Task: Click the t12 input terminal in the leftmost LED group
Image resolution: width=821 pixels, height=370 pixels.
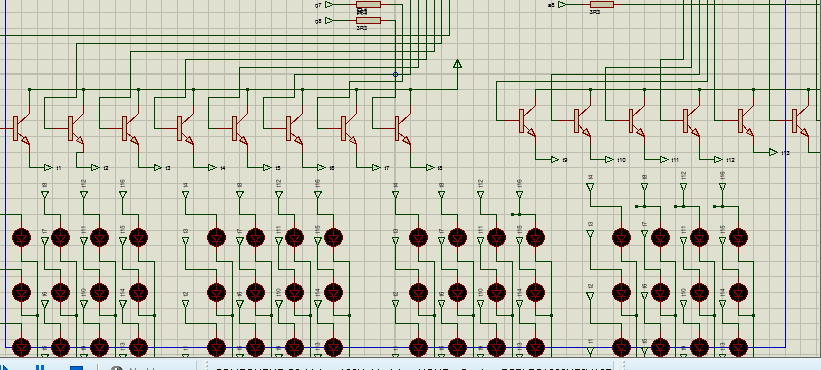Action: tap(84, 195)
